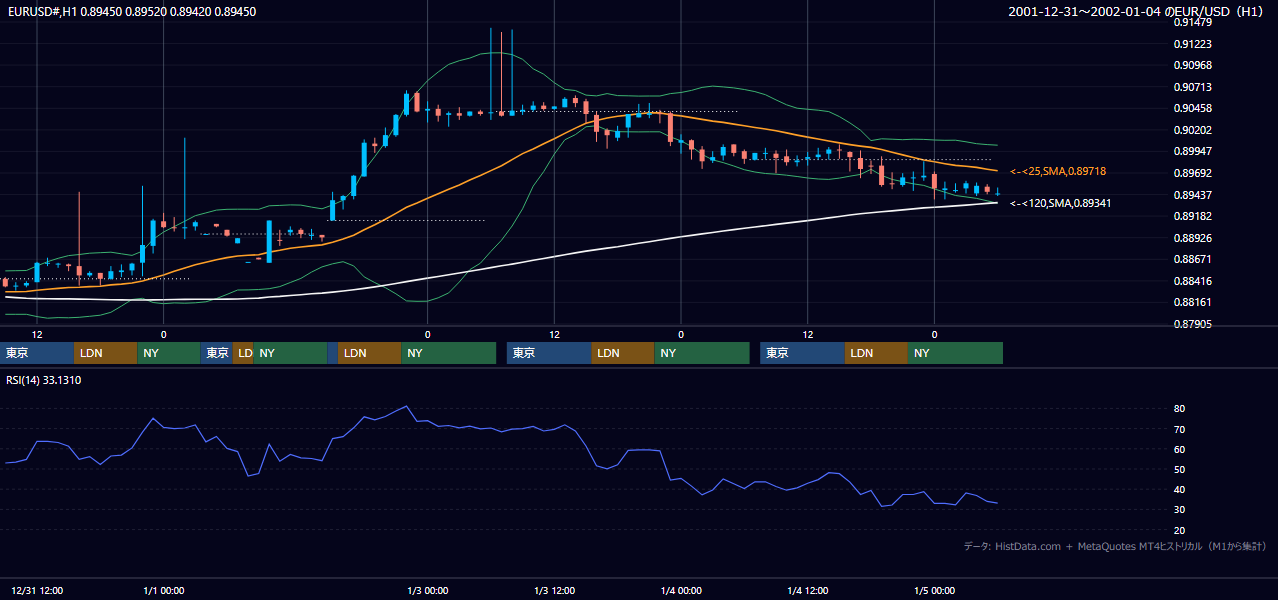Click the RSI scale value 70
The width and height of the screenshot is (1278, 600).
click(1179, 429)
